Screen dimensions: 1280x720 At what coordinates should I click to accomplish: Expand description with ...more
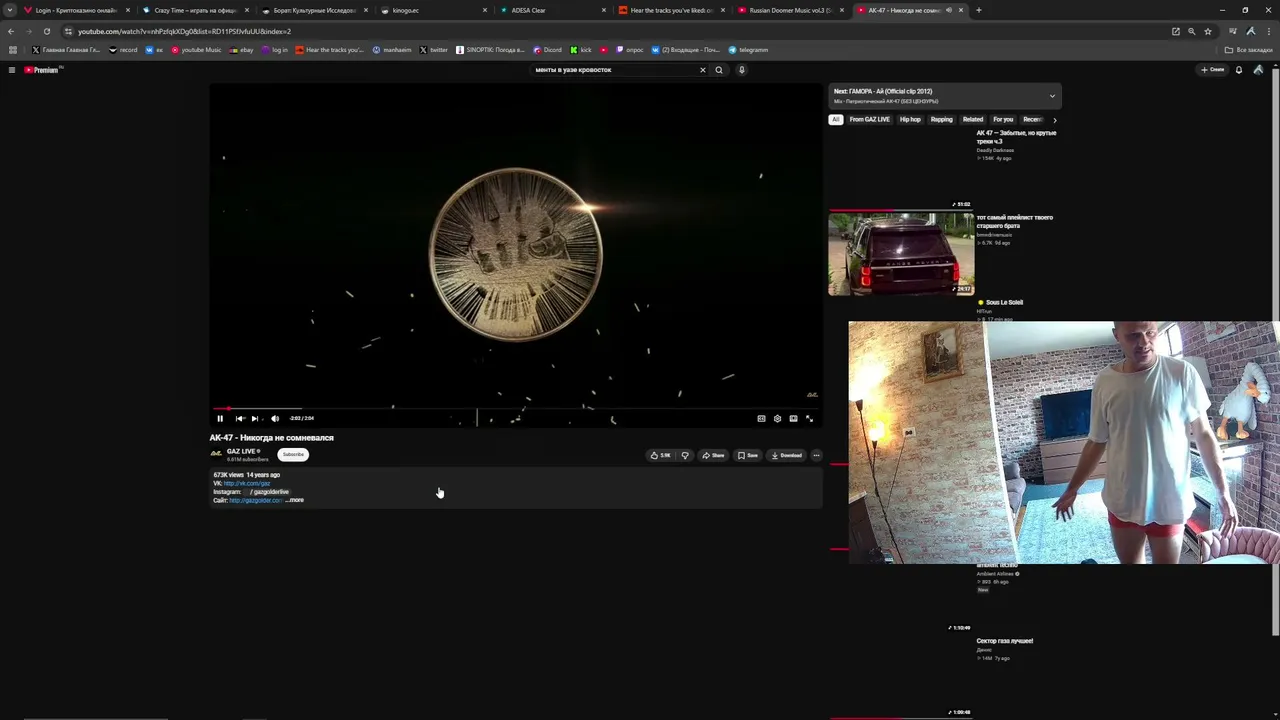[295, 500]
